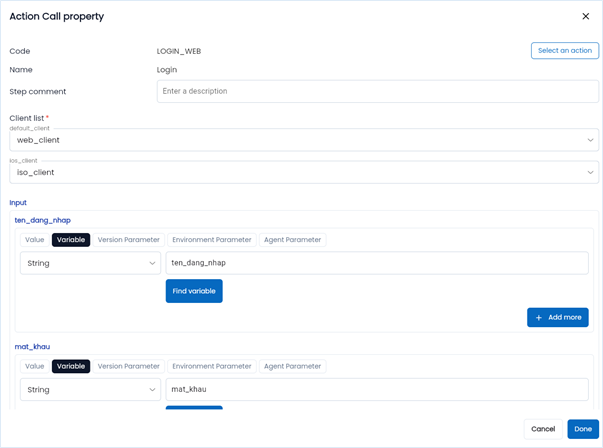Switch ten_dang_nhap to Environment Parameter
Screen dimensions: 603x448
pos(211,240)
